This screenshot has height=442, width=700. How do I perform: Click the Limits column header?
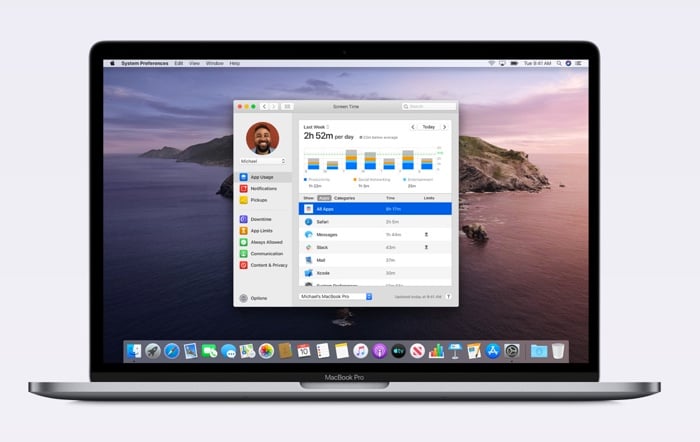click(429, 198)
